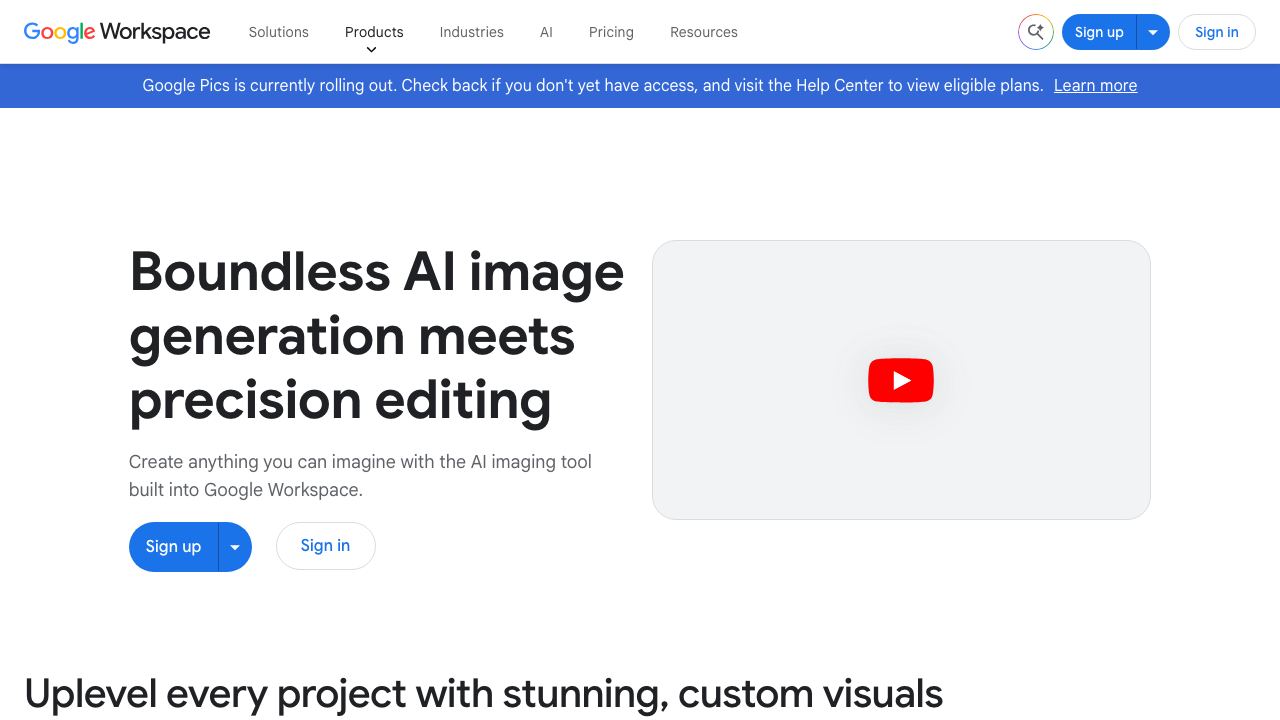Open the Solutions menu
The width and height of the screenshot is (1280, 720).
click(x=279, y=32)
